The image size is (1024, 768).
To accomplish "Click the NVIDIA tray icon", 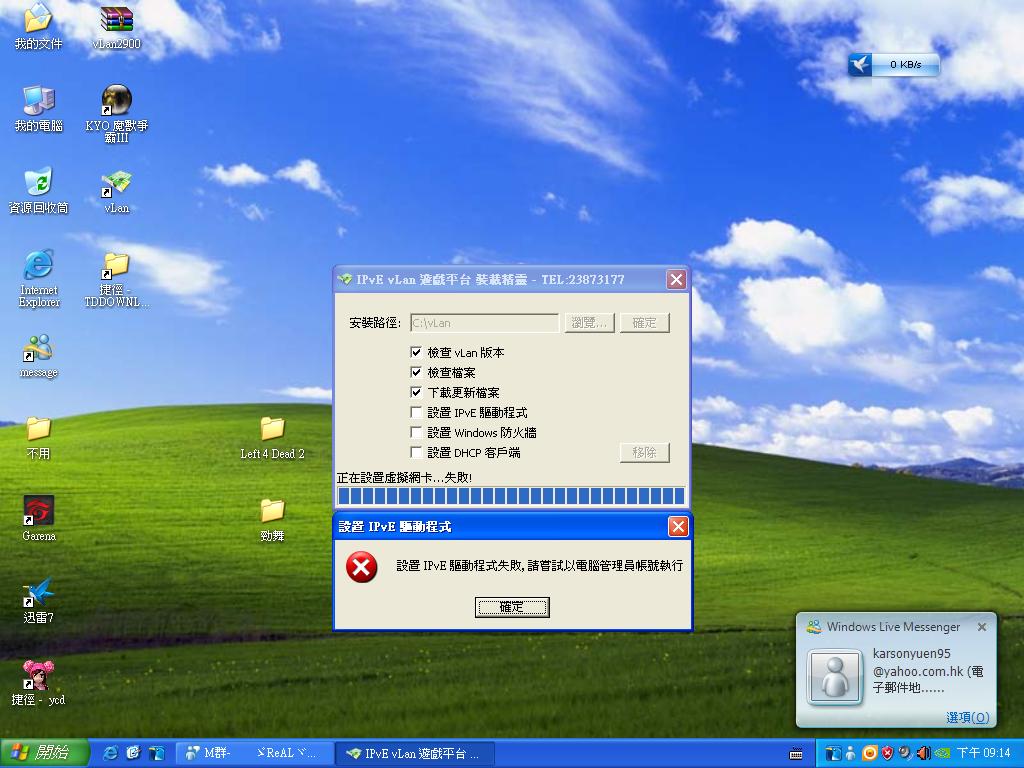I will [941, 753].
